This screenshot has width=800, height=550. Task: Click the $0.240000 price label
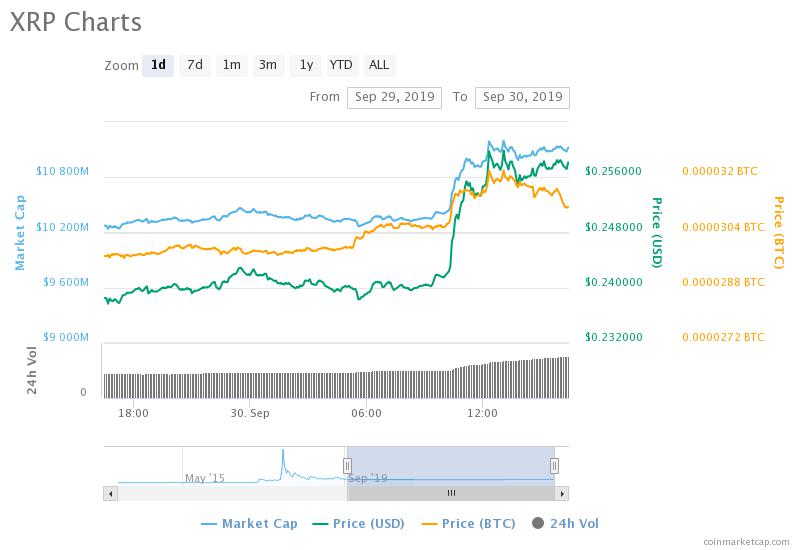pyautogui.click(x=614, y=282)
